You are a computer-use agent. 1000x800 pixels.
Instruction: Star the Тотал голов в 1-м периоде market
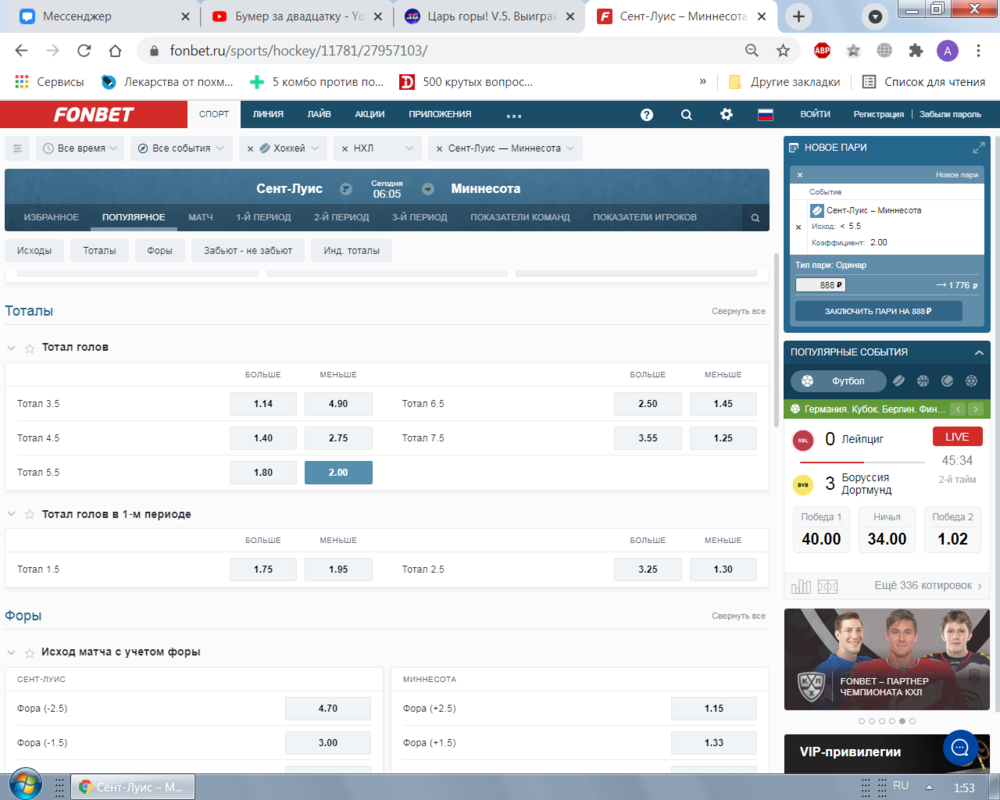tap(29, 514)
